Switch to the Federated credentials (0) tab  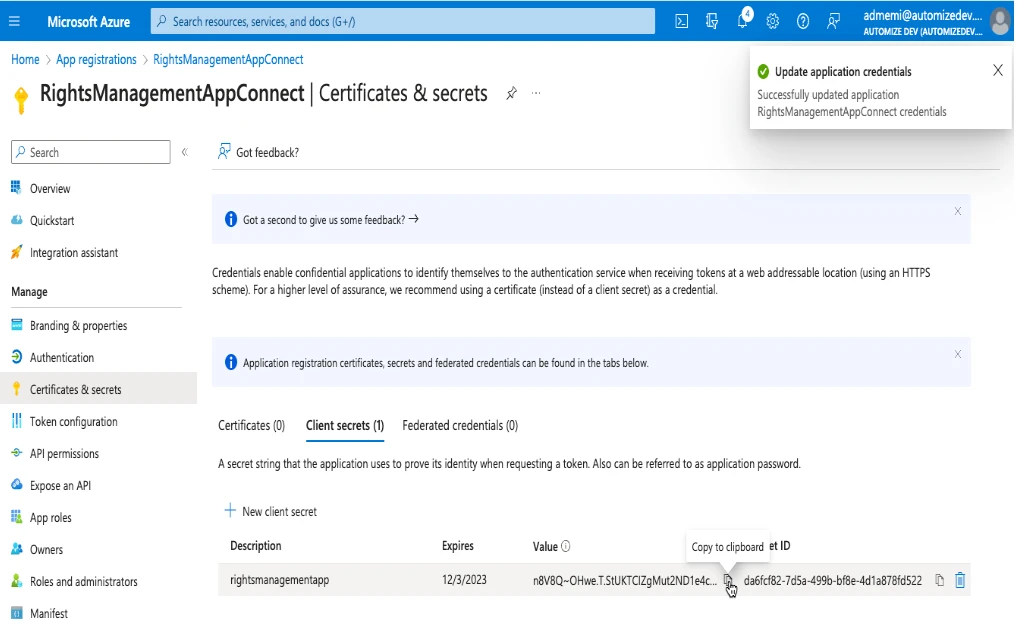[x=460, y=425]
